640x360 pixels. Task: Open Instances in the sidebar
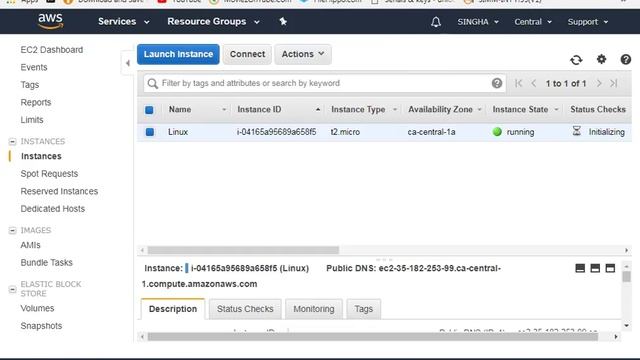click(41, 156)
